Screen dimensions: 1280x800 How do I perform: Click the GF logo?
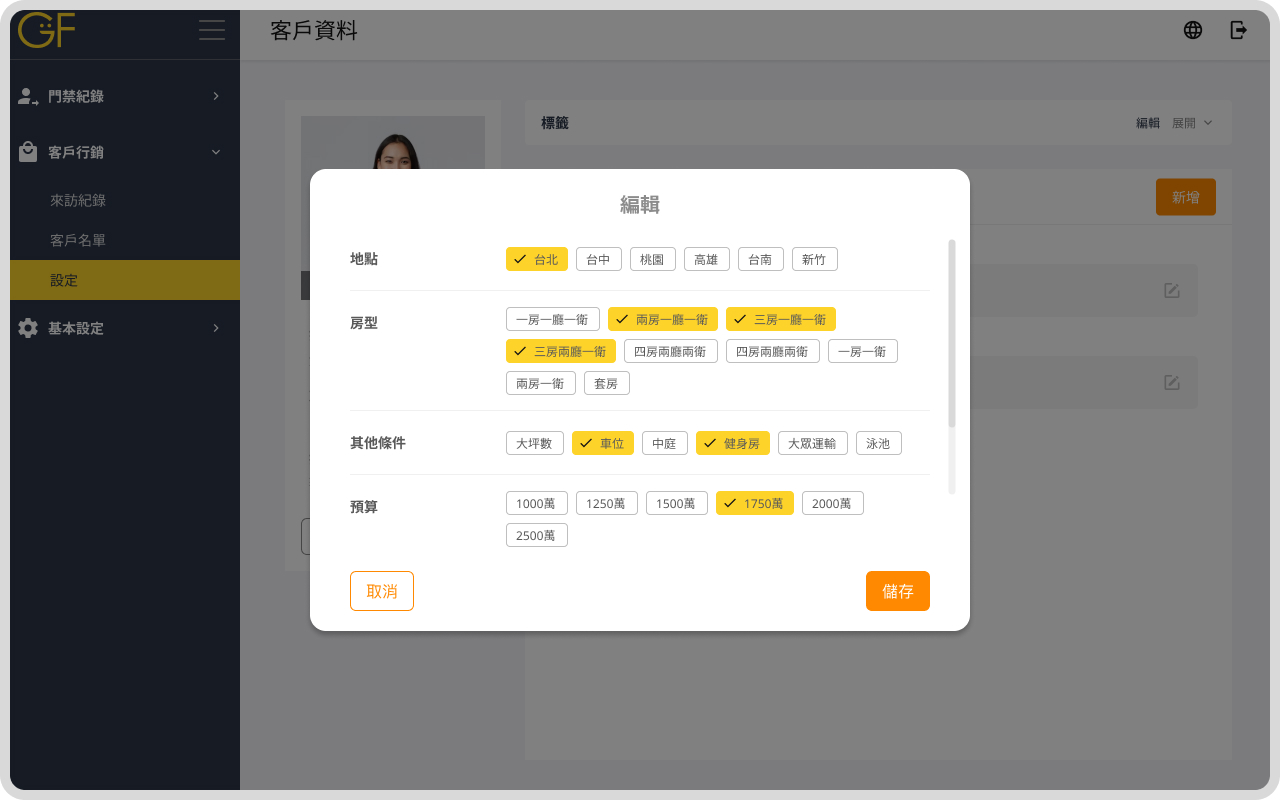tap(47, 30)
